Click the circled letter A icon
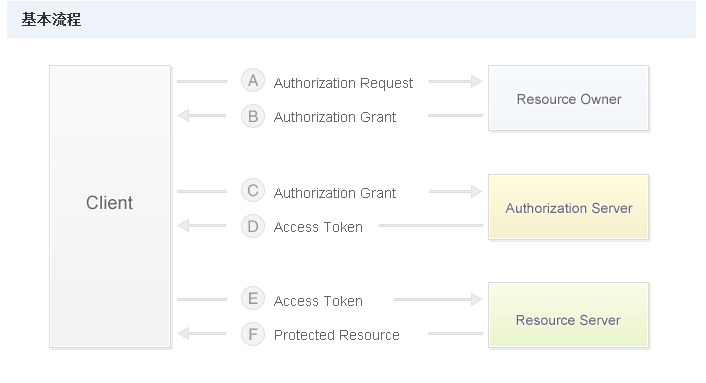 click(253, 81)
